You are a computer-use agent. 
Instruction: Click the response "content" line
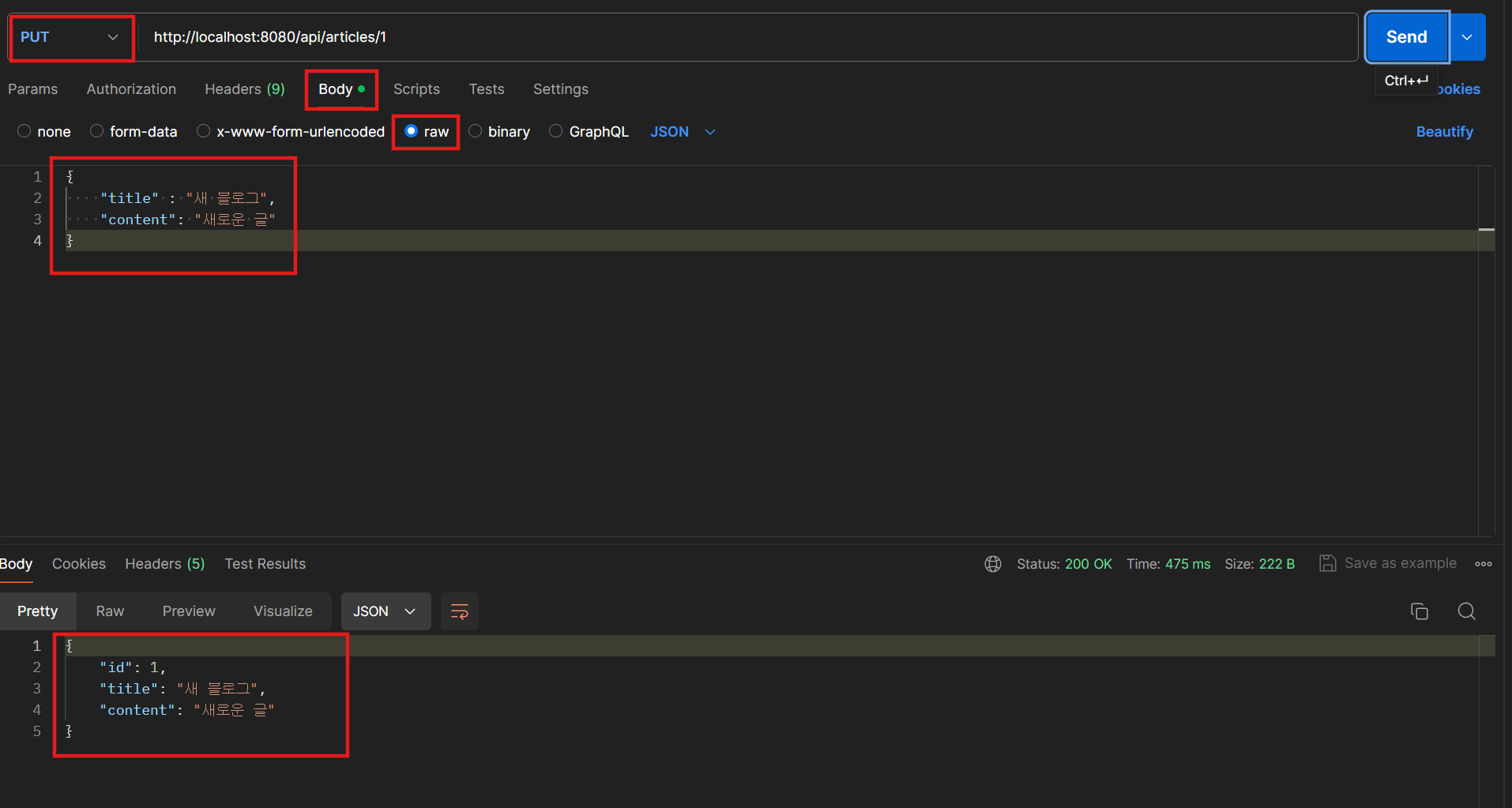tap(187, 710)
